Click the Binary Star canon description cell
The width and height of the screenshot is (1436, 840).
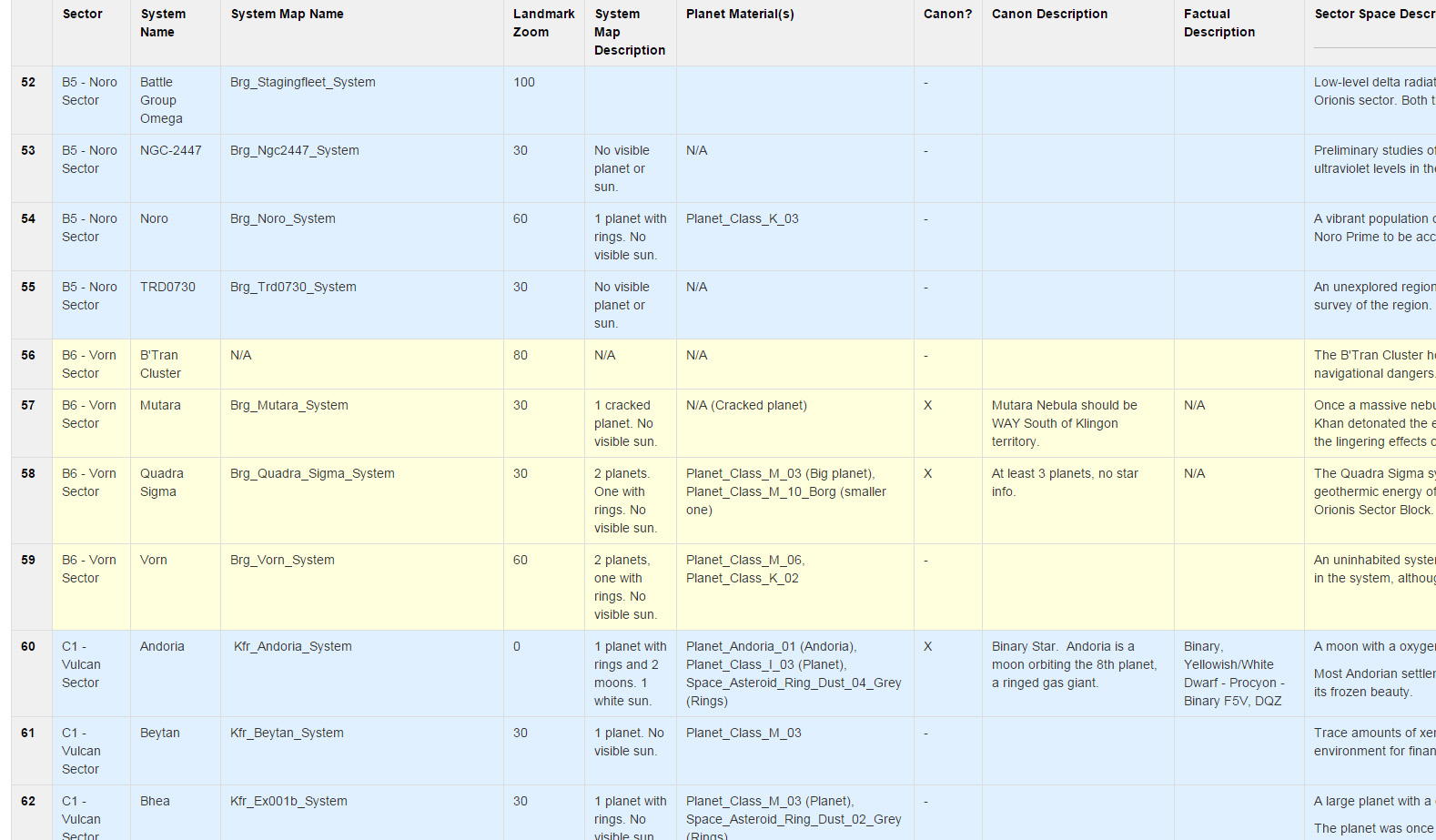pyautogui.click(x=1078, y=673)
